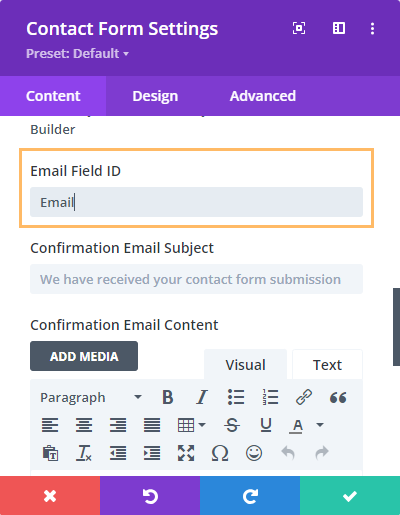Toggle bold formatting in editor toolbar
The image size is (400, 515).
pos(168,397)
